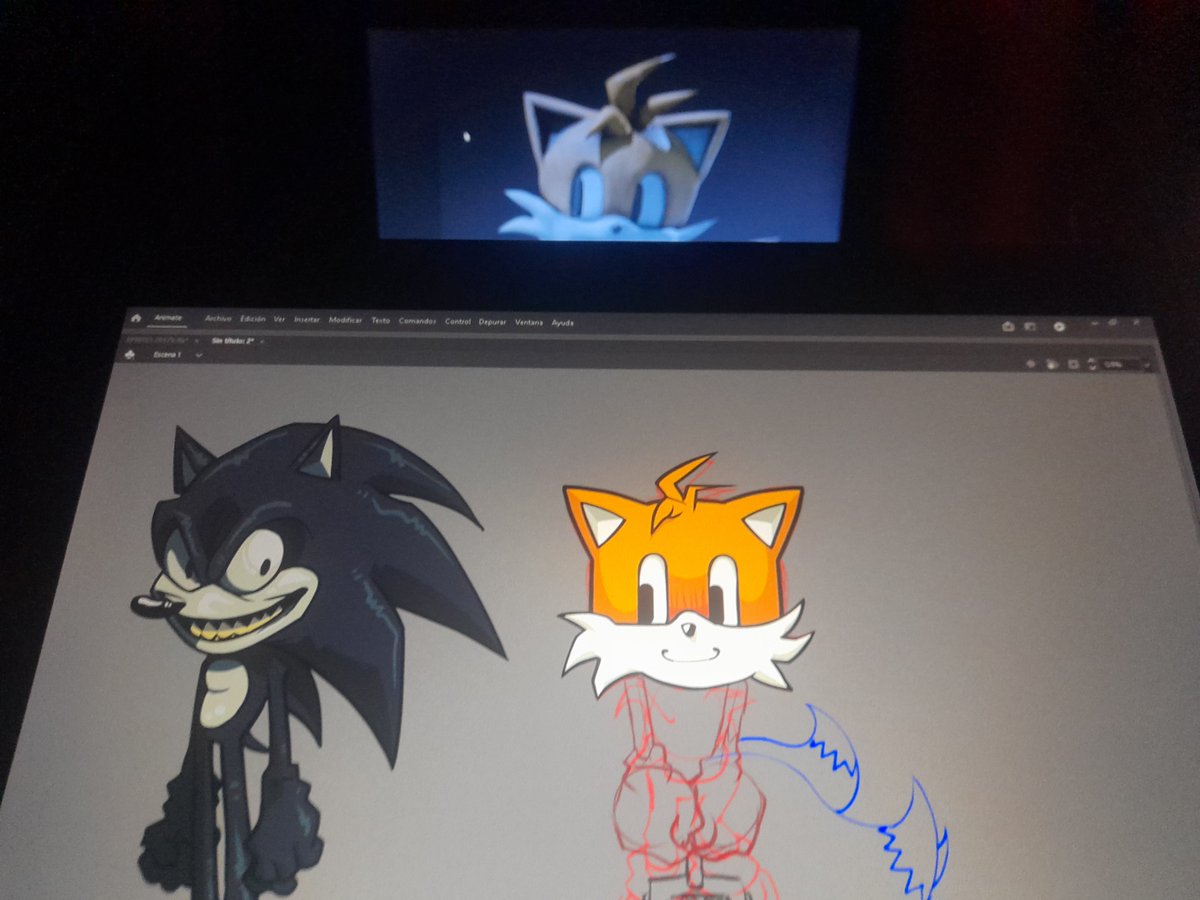Open the Ver menu
This screenshot has width=1200, height=900.
(279, 319)
